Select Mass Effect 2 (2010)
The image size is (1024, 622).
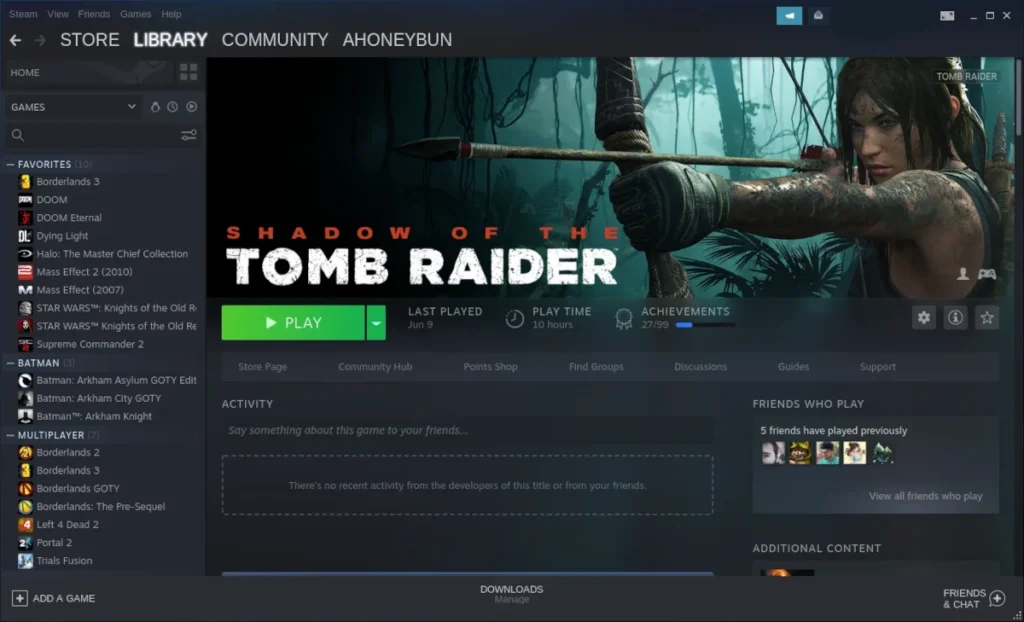pyautogui.click(x=84, y=272)
